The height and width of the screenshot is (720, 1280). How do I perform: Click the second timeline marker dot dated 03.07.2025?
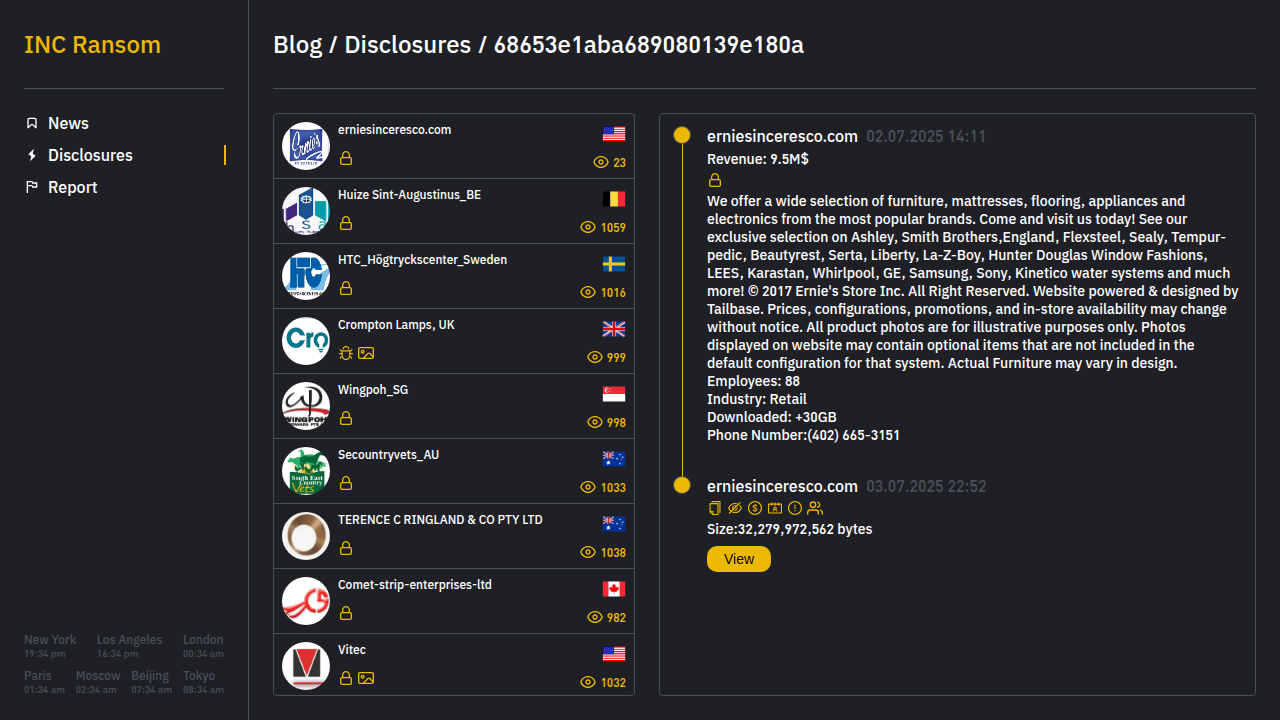click(x=682, y=485)
